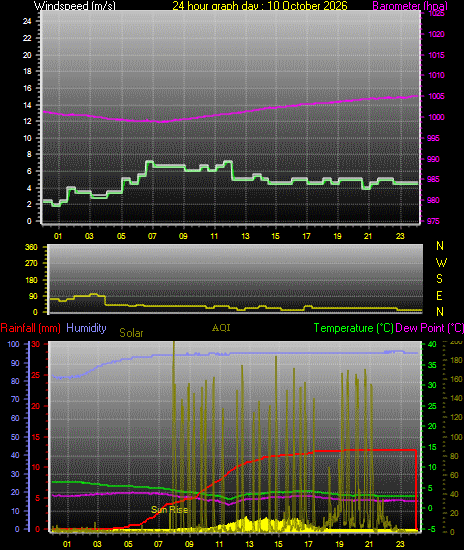Click AQI scale value 100

456,437
